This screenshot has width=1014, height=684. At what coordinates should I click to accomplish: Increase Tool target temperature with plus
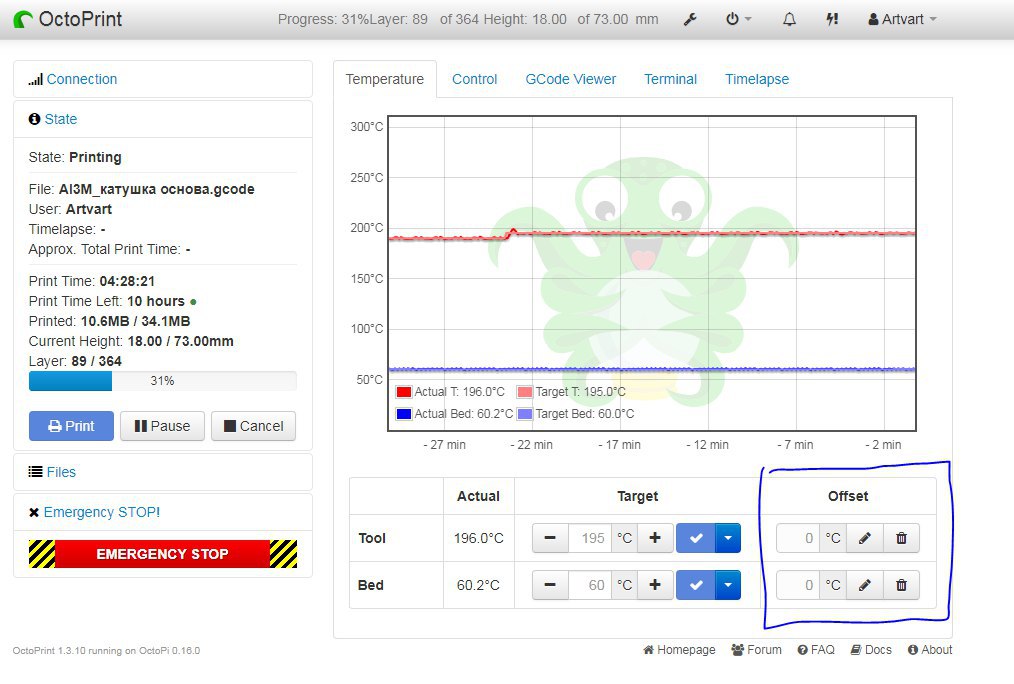655,538
